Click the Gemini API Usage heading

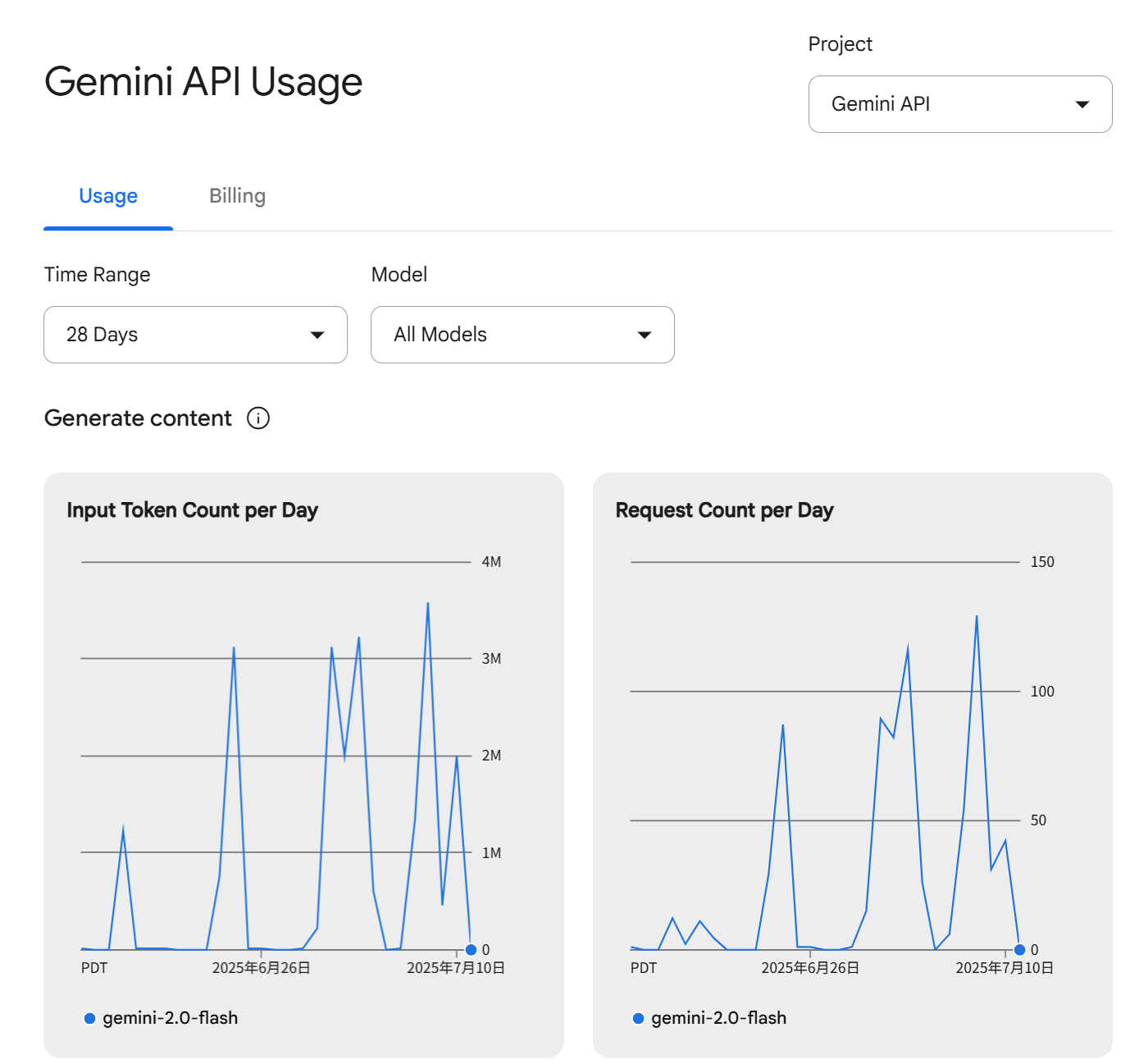pyautogui.click(x=203, y=82)
